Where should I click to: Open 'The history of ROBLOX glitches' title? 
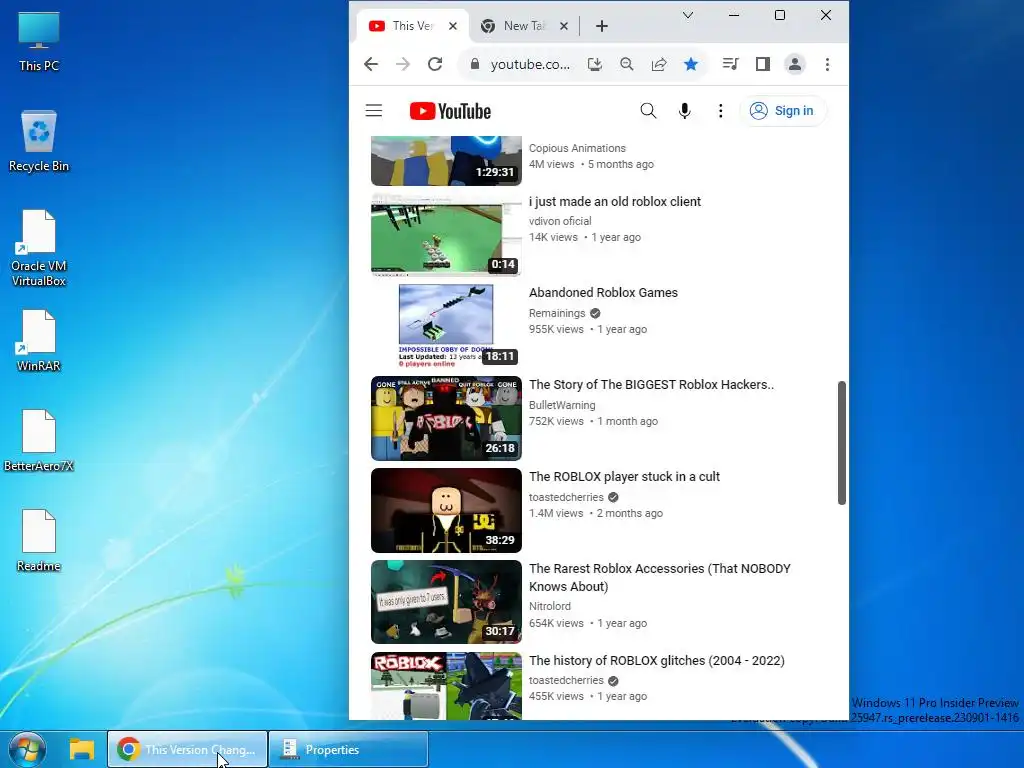pos(656,661)
